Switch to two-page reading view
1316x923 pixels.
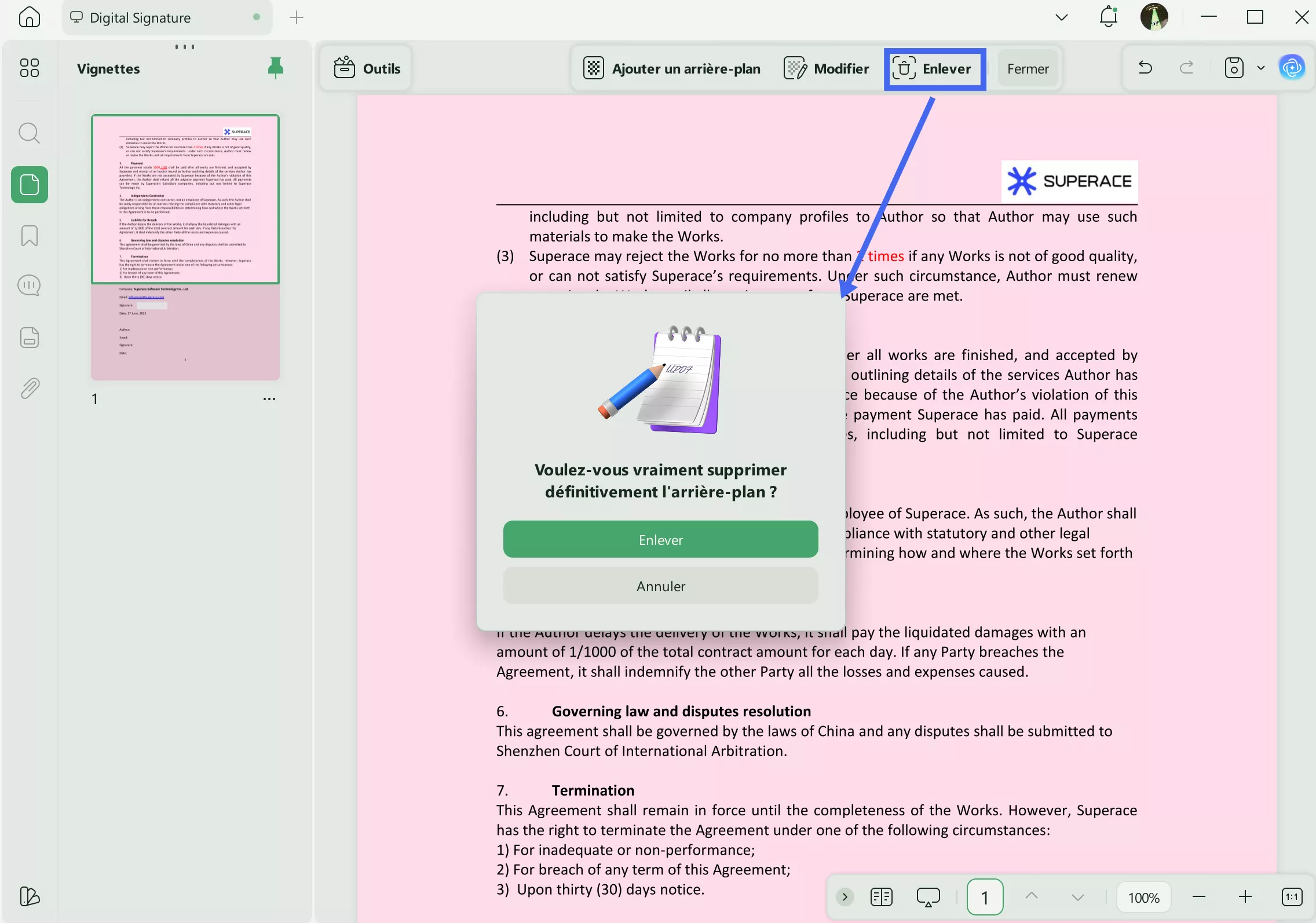[881, 896]
